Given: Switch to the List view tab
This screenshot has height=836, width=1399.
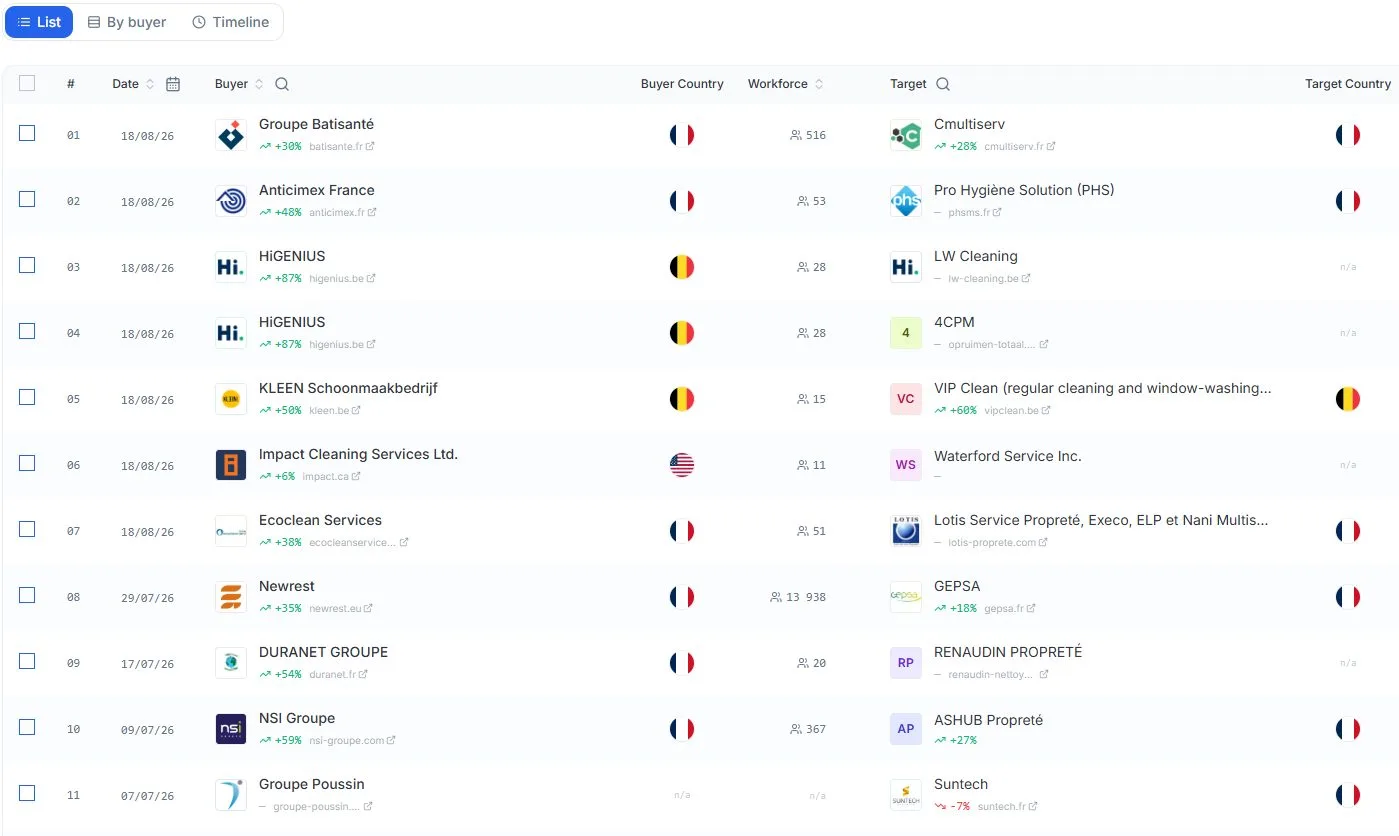Looking at the screenshot, I should (39, 22).
